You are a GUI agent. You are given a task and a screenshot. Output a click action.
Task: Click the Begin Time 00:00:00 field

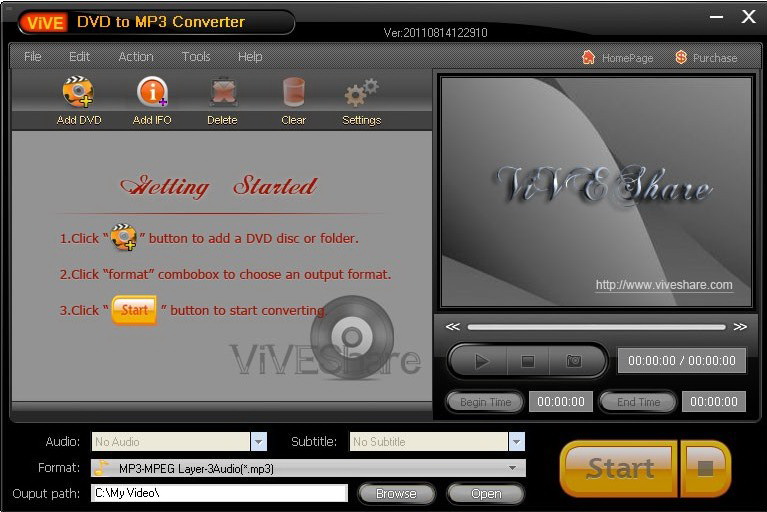point(561,402)
